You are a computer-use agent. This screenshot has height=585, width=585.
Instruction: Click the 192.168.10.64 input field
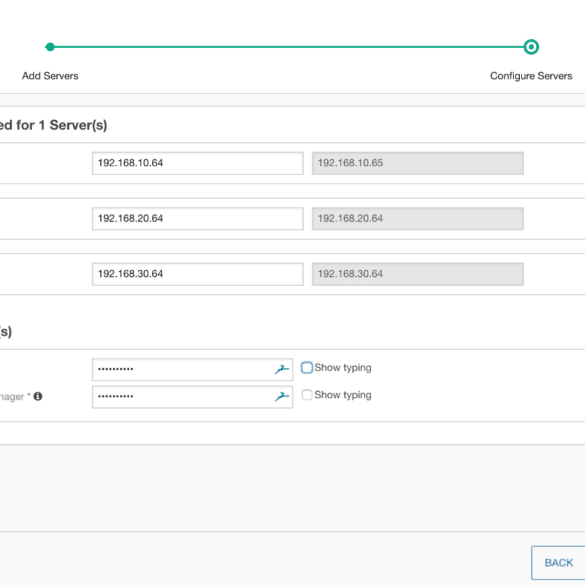click(x=198, y=163)
